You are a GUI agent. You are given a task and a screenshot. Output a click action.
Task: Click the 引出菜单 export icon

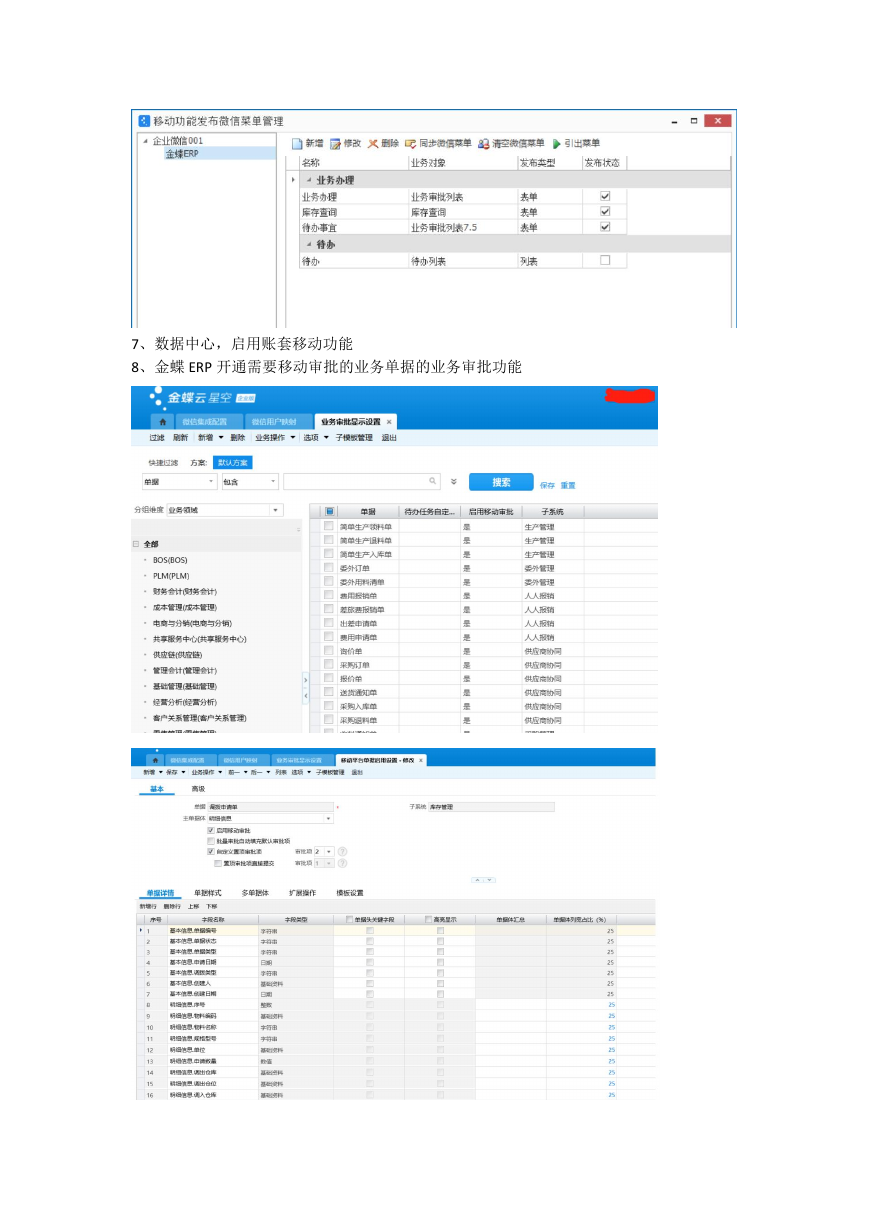point(557,144)
